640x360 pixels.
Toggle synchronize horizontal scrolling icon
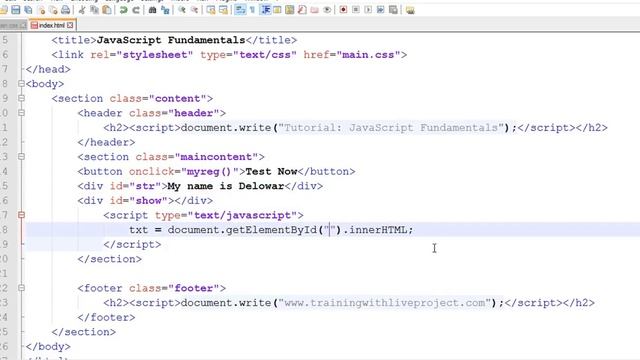tap(223, 10)
